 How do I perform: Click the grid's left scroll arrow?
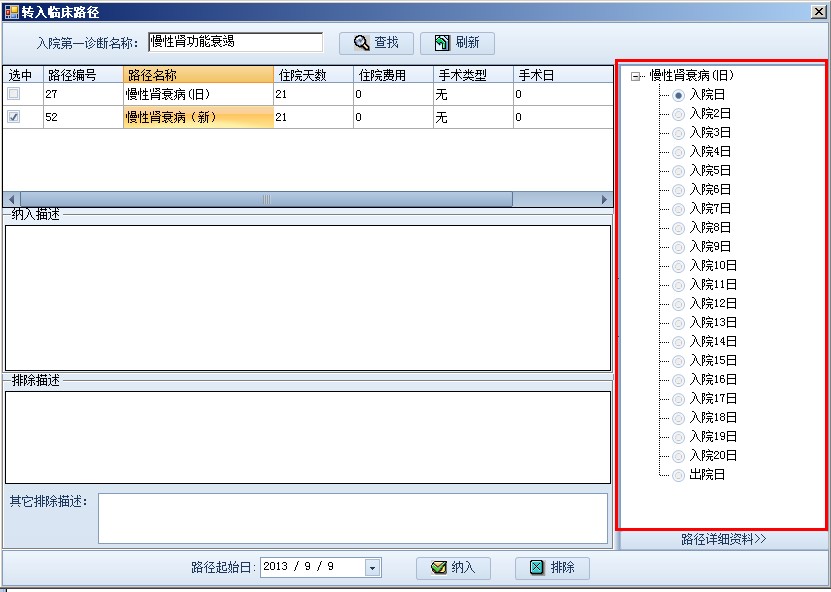coord(12,199)
